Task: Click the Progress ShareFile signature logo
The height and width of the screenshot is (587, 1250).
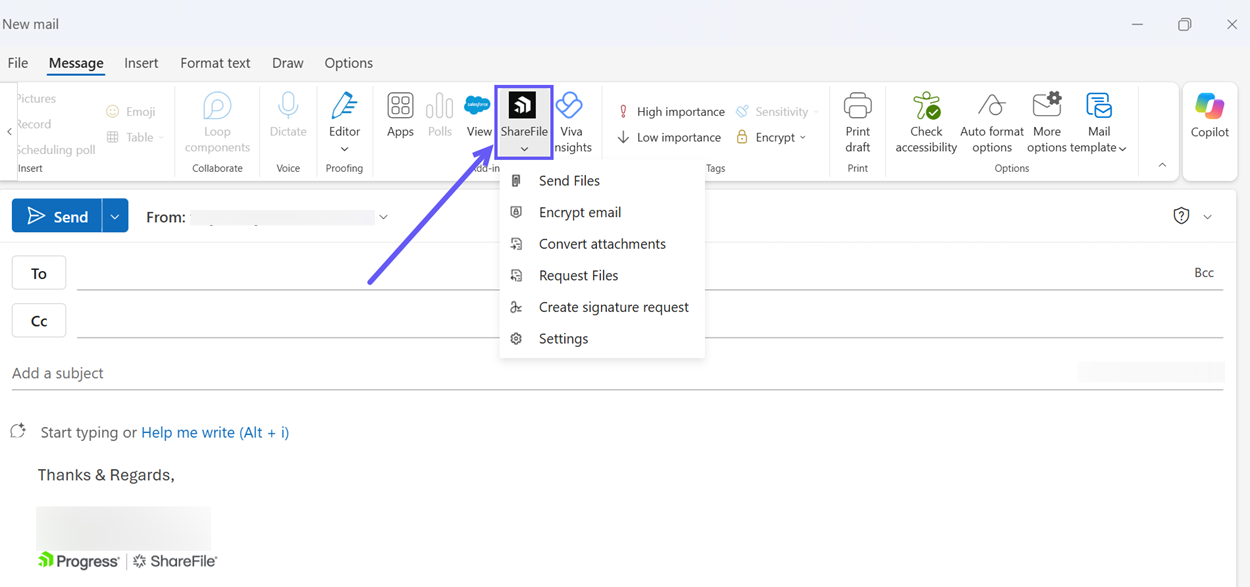Action: coord(127,561)
